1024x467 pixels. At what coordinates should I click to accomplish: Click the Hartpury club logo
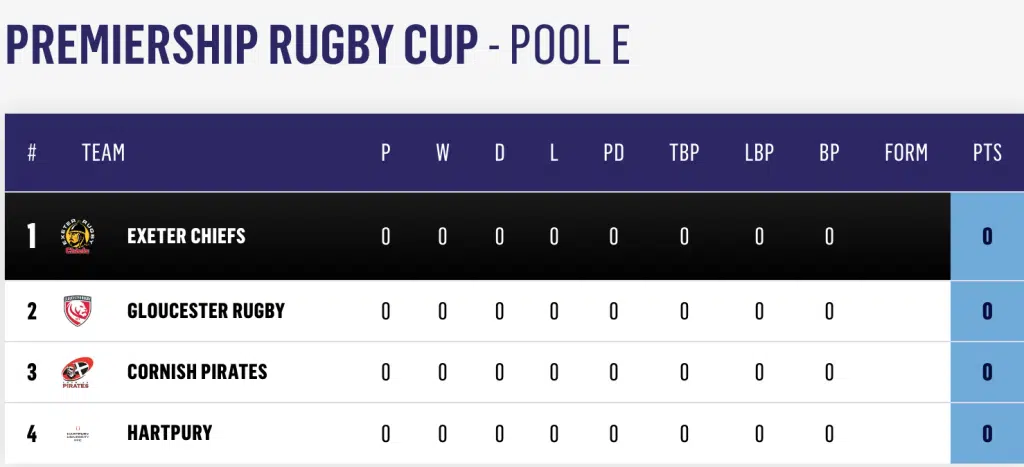(x=78, y=434)
